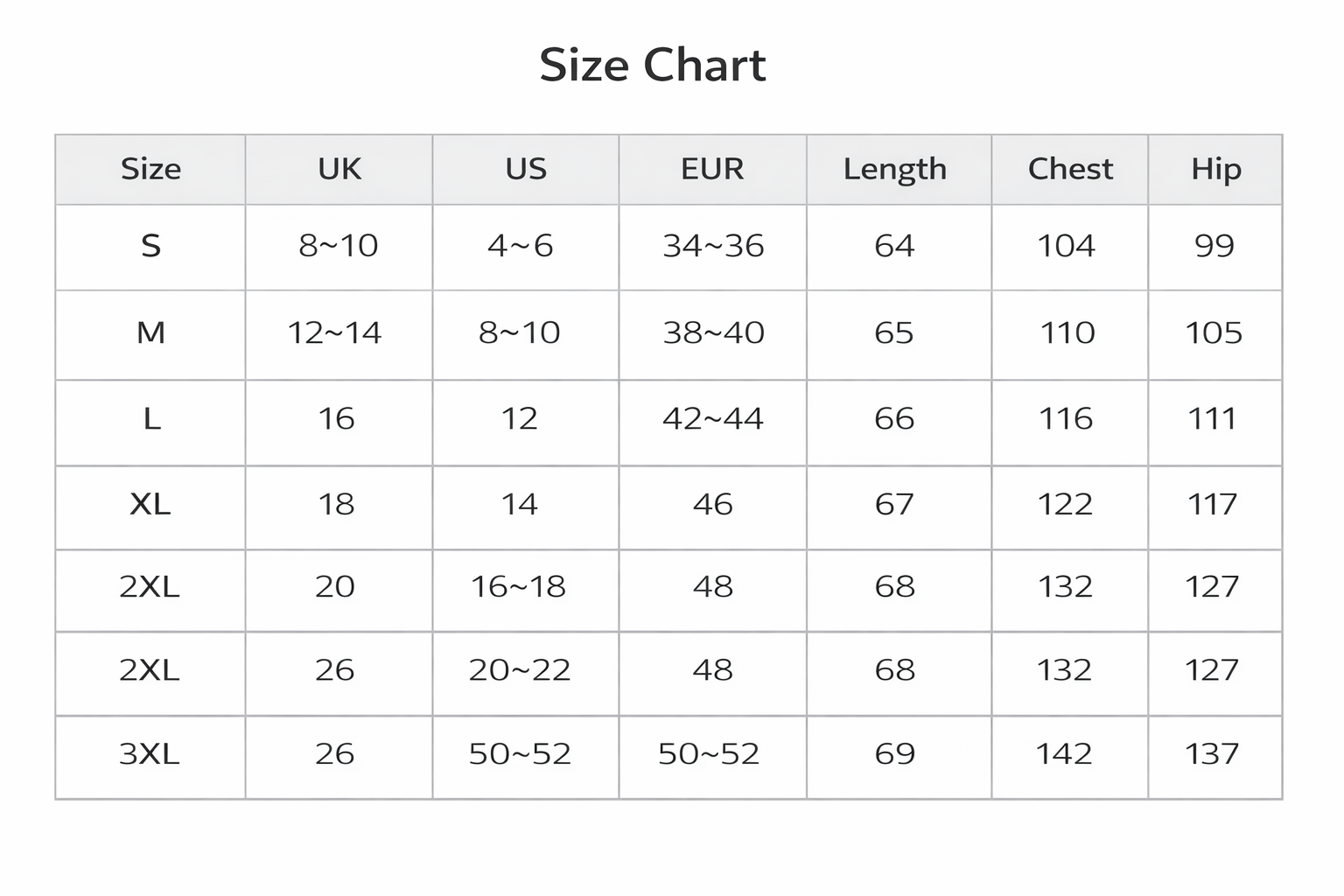
Task: Click length value 64 for size S
Action: 894,246
